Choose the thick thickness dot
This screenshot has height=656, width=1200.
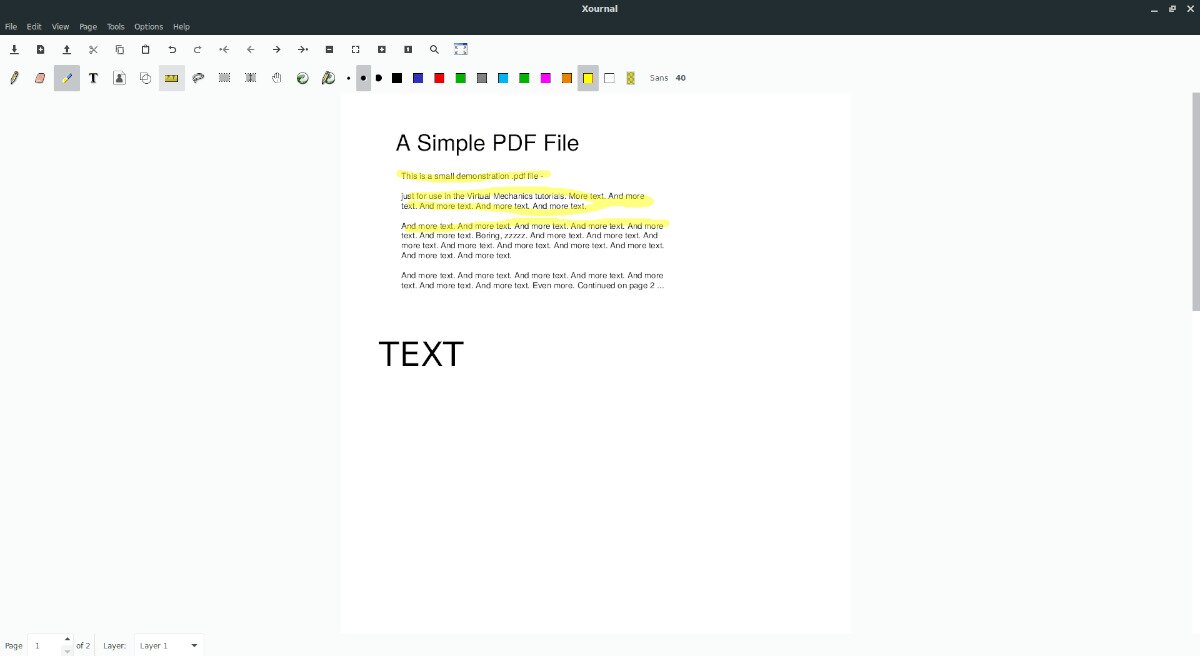tap(379, 78)
